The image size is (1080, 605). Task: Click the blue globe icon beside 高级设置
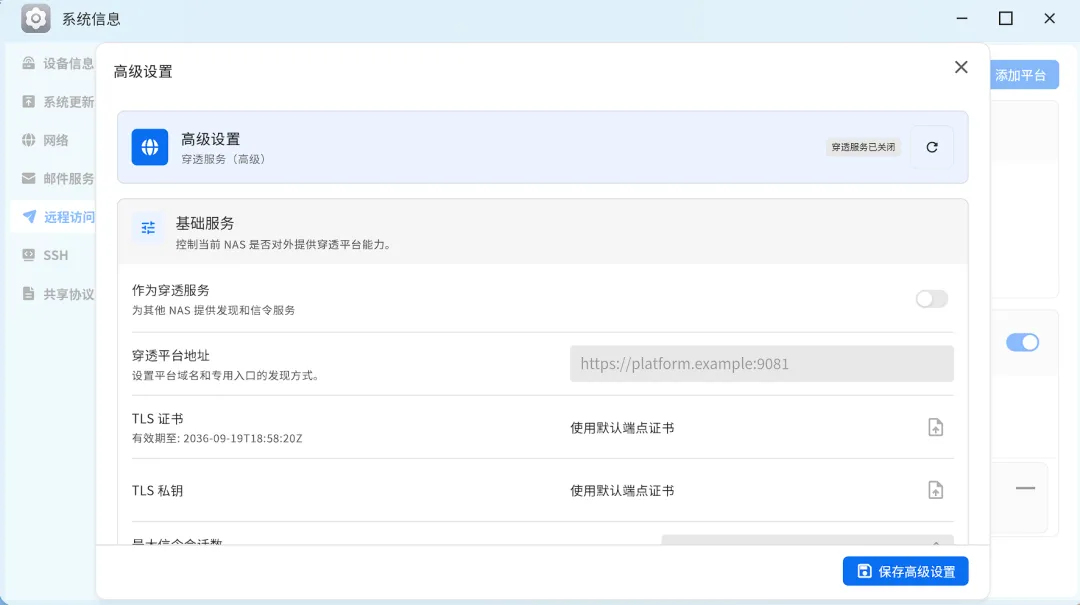[149, 147]
